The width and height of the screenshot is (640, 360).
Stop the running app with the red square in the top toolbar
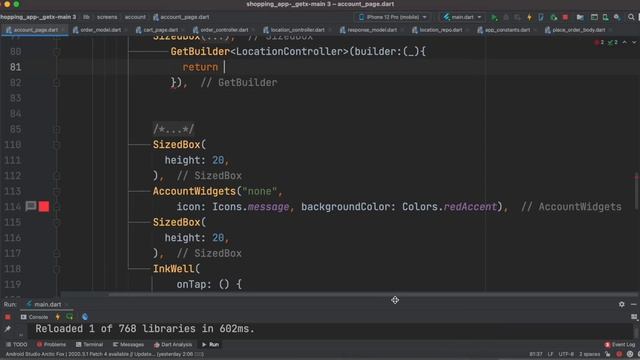(565, 17)
